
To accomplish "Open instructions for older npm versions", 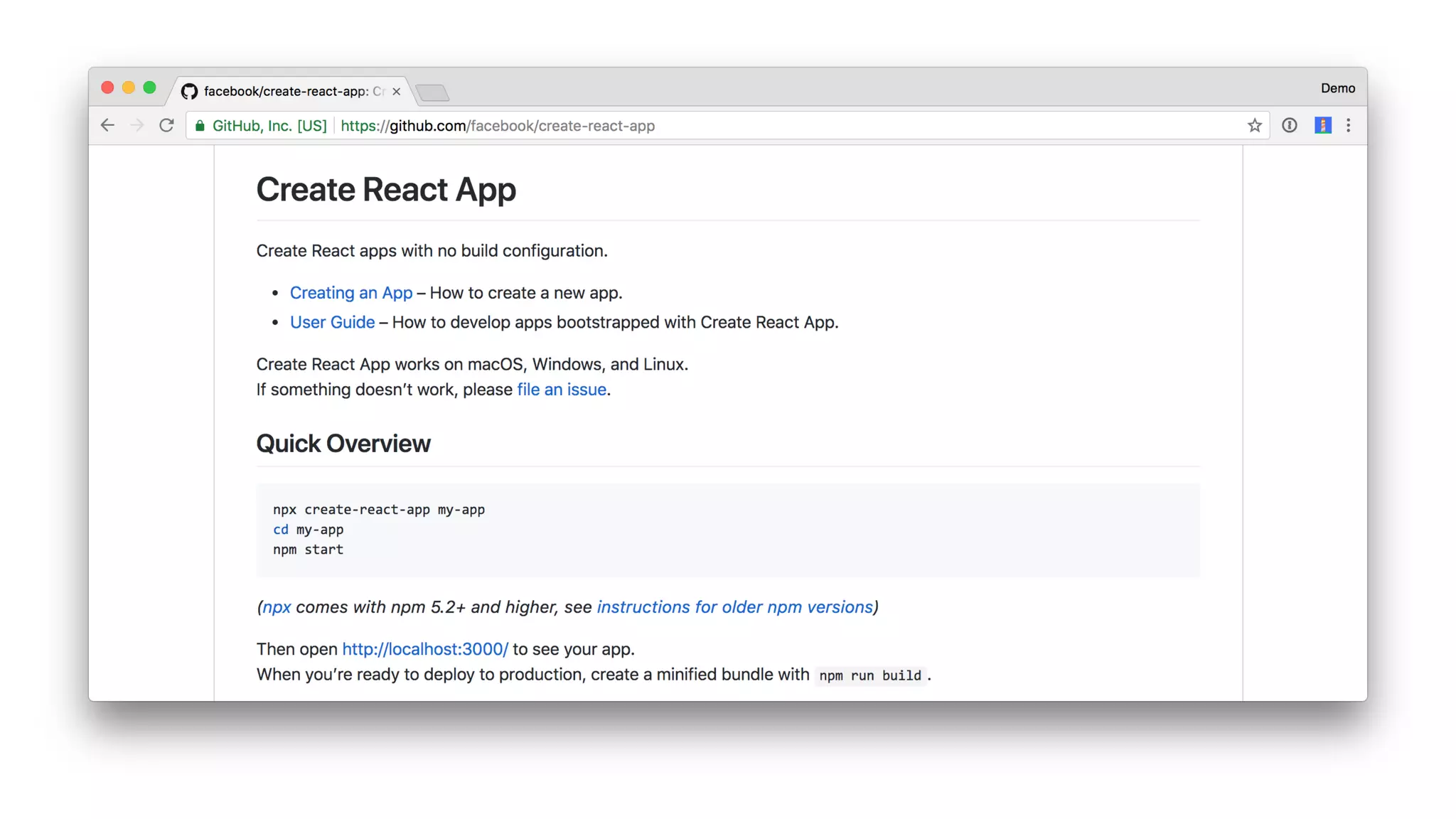I will click(734, 607).
